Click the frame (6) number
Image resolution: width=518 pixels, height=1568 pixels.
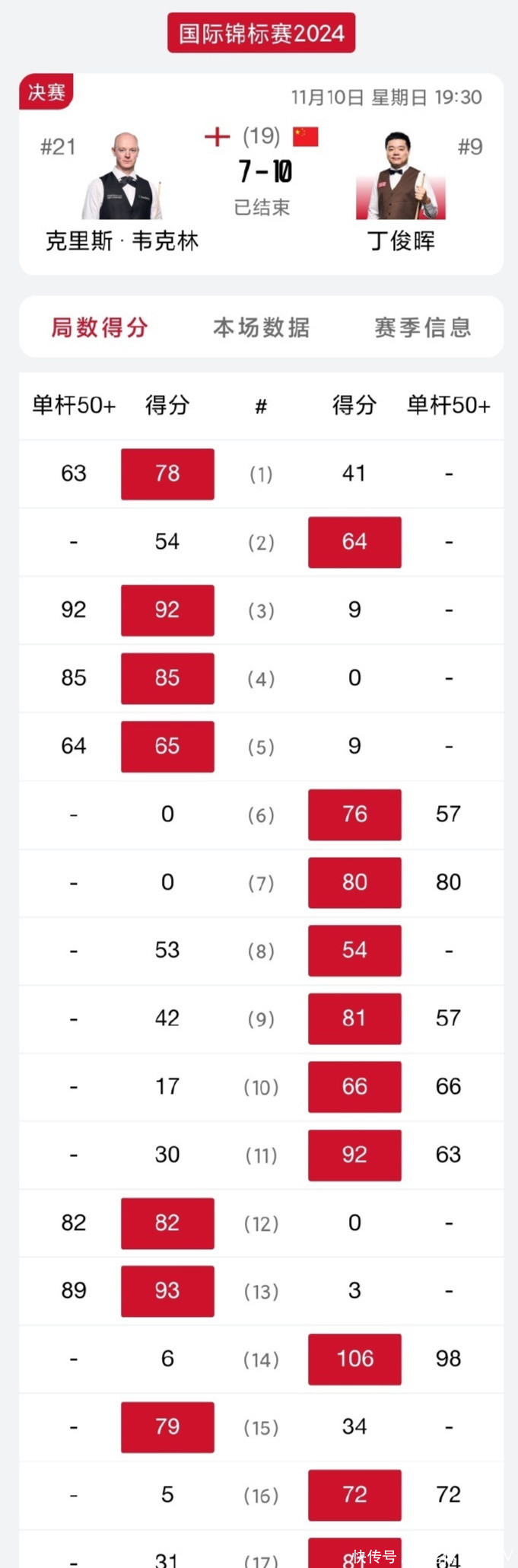click(x=261, y=815)
